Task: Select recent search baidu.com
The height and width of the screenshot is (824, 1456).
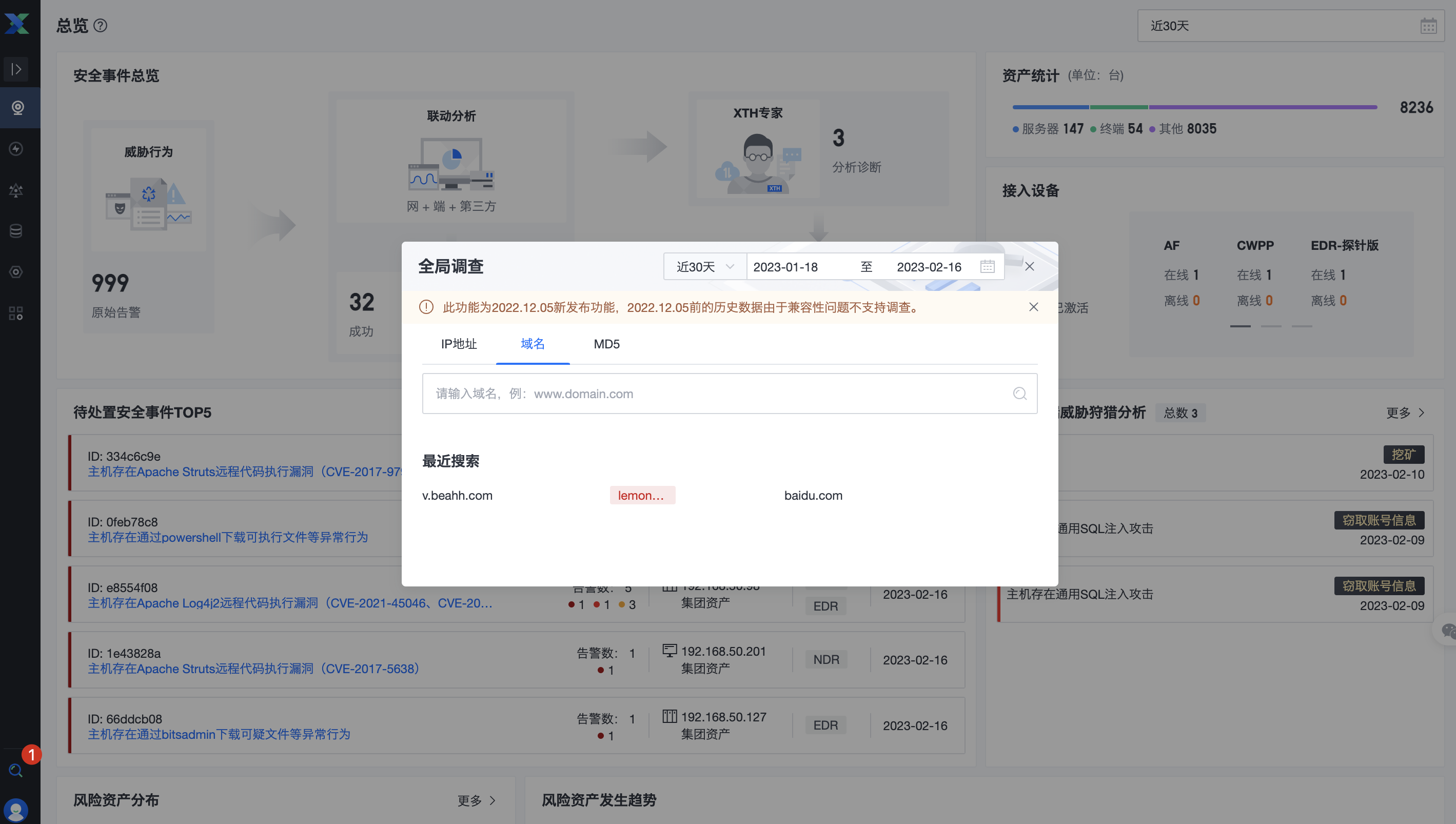Action: tap(813, 495)
